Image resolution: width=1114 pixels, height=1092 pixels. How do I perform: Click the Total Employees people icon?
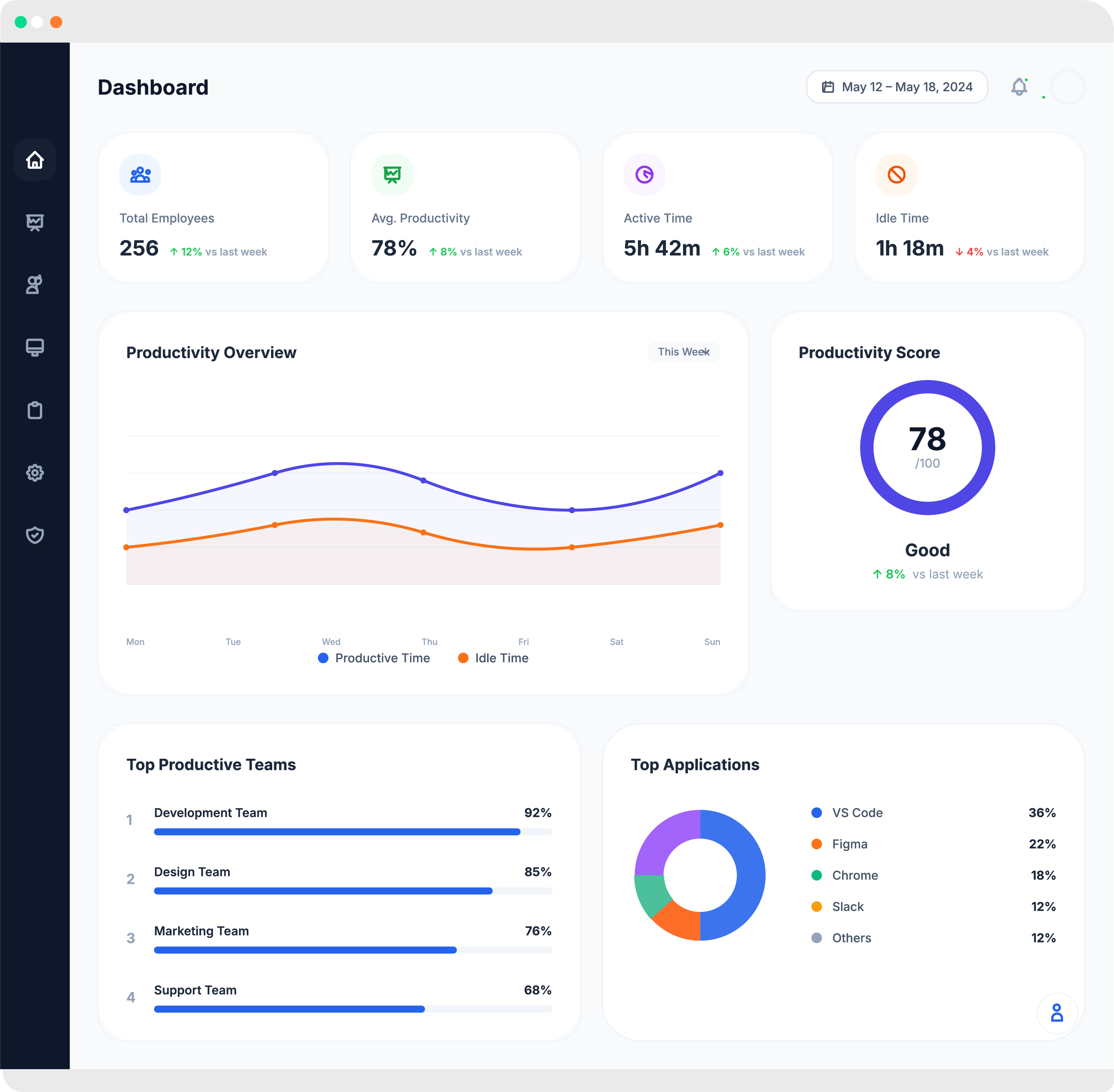(x=140, y=174)
